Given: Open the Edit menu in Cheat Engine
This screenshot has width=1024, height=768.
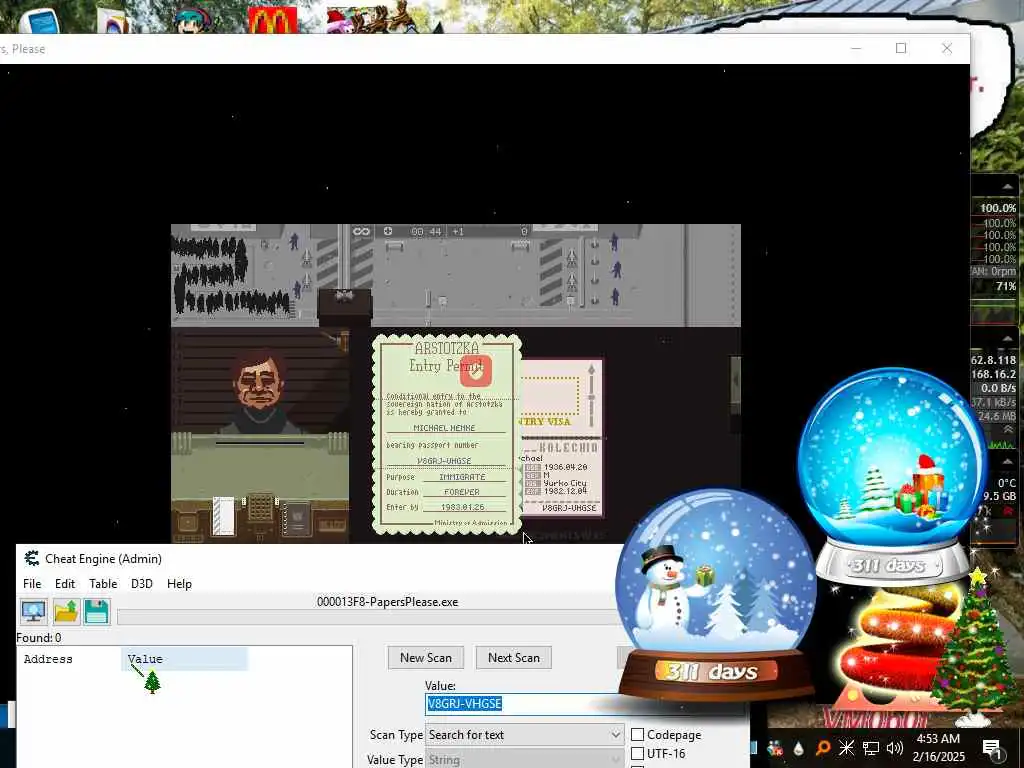Looking at the screenshot, I should 65,584.
